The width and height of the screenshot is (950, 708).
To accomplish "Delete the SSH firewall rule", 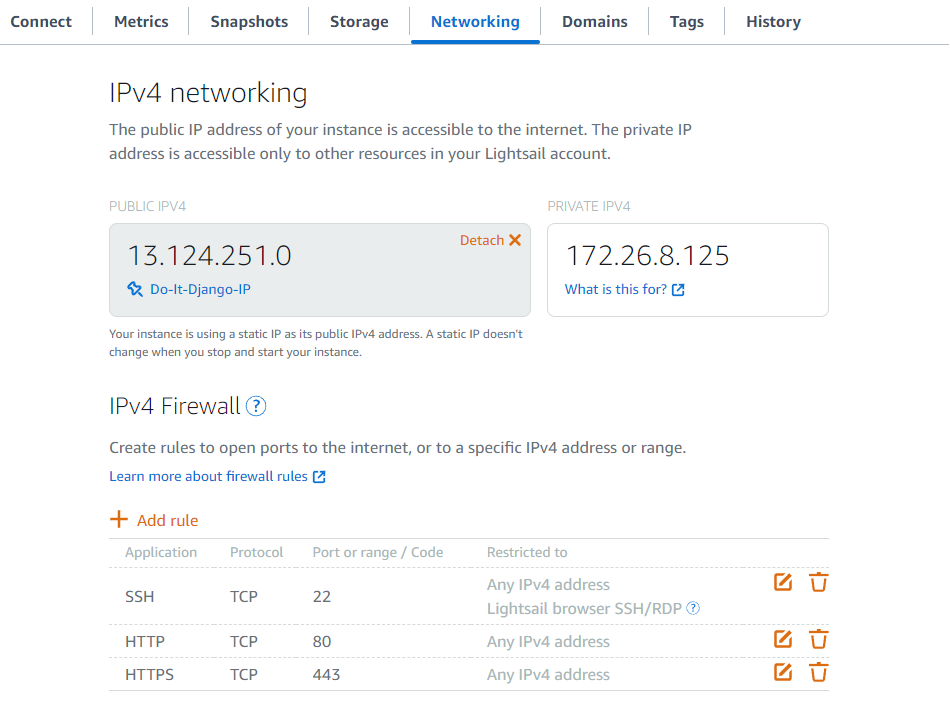I will (x=819, y=582).
